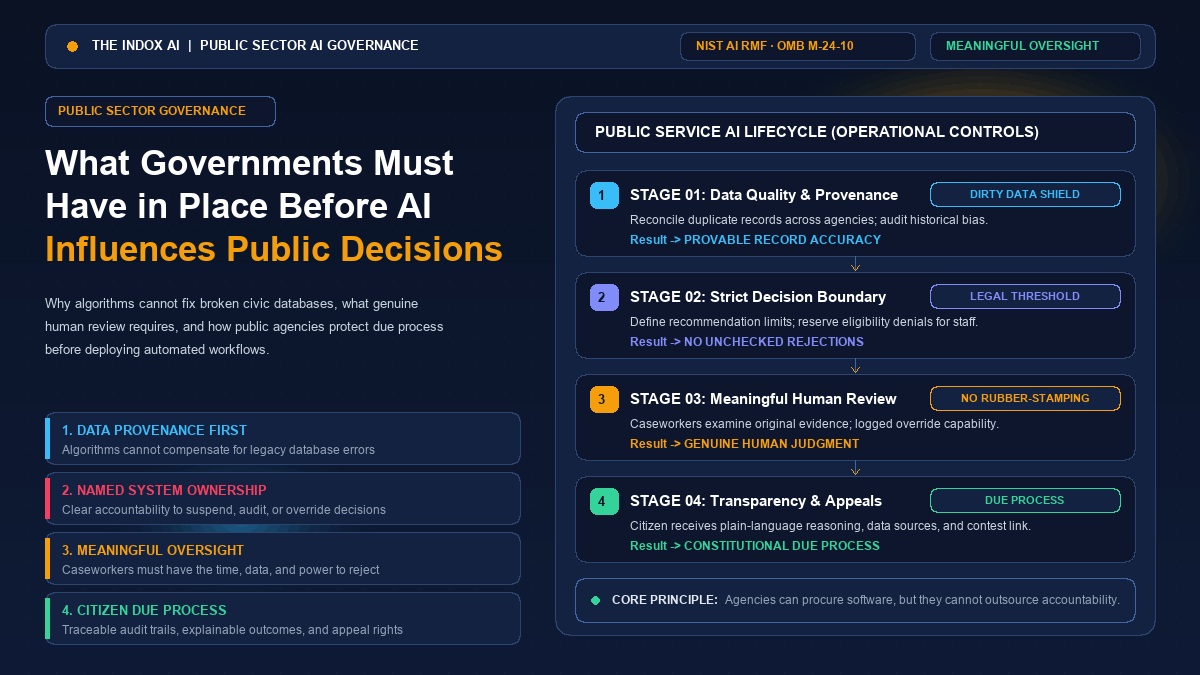Open the CITIZEN DUE PROCESS card
1200x675 pixels.
point(283,619)
